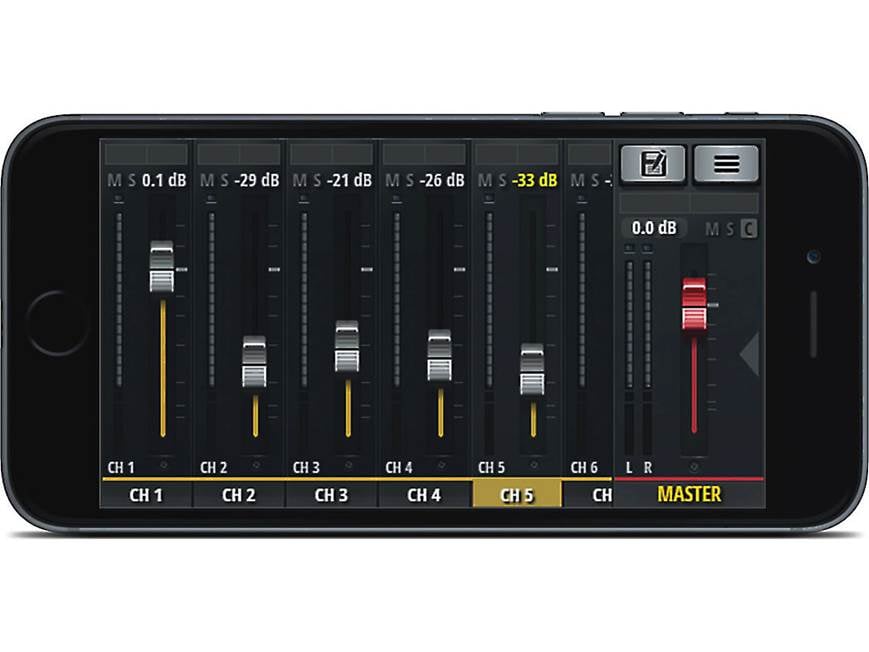Tap the 0.0 dB master level display
Screen dimensions: 869x652
(x=654, y=228)
